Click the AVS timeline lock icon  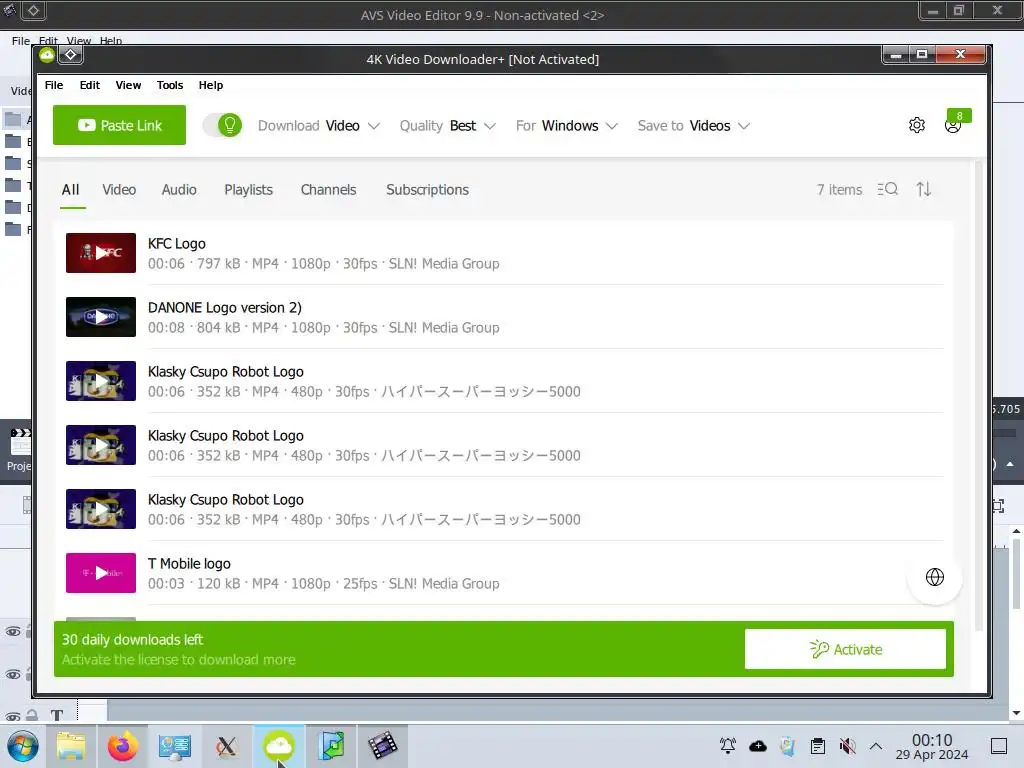[31, 716]
